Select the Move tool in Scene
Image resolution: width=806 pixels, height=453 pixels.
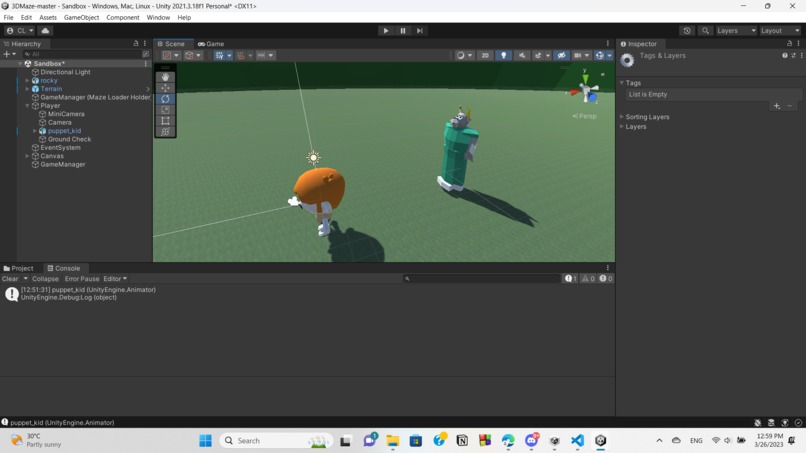click(x=165, y=88)
